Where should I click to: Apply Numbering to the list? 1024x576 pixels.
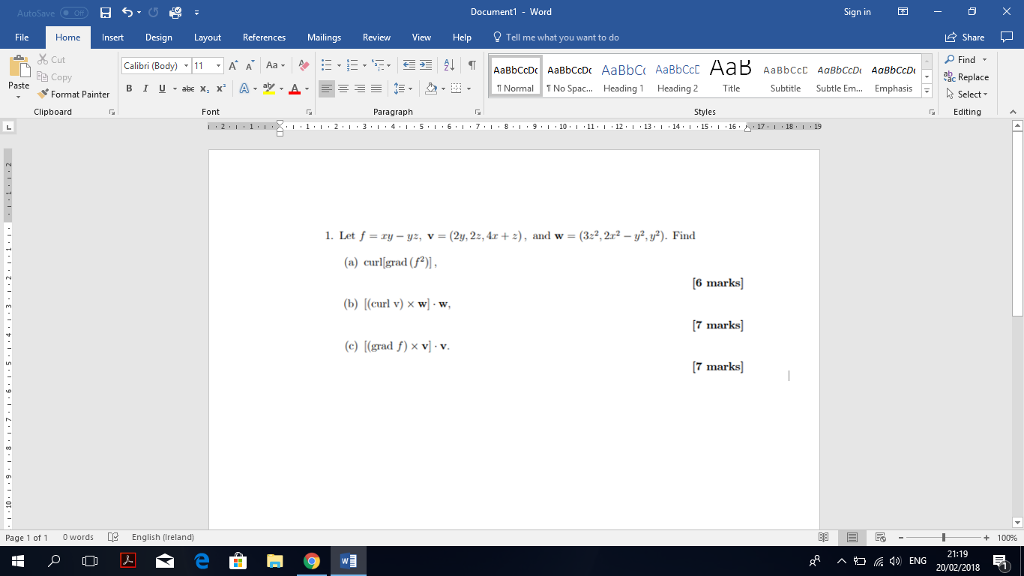(x=353, y=65)
